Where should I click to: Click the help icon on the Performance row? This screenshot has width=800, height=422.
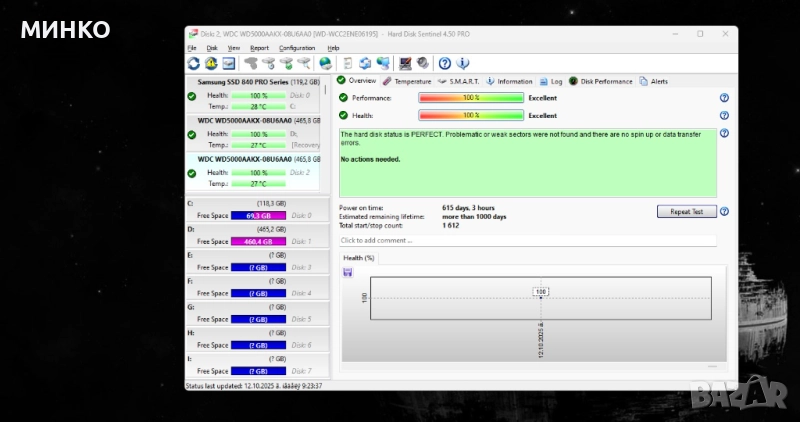pos(724,98)
